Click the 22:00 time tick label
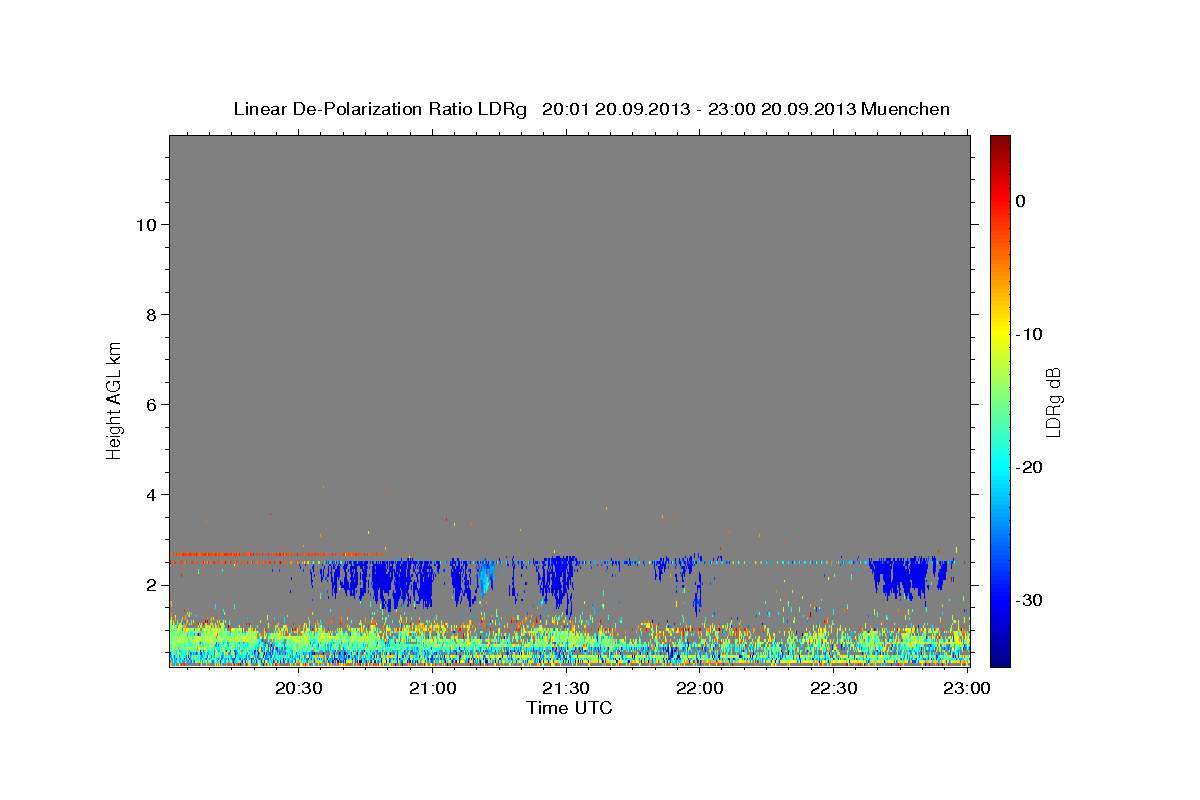Screen dimensions: 1200x800 point(700,688)
